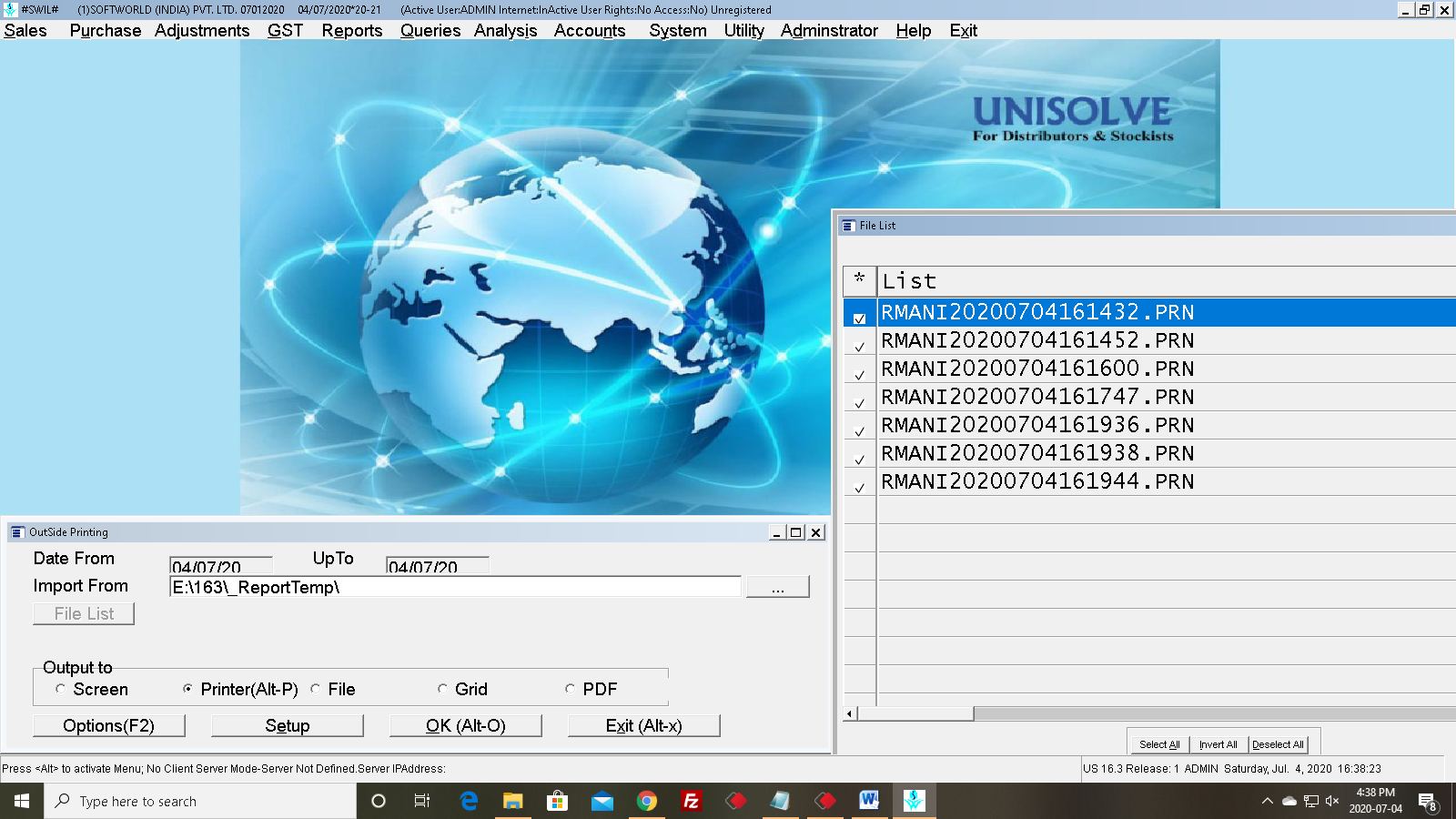This screenshot has width=1456, height=819.
Task: Open Mail app from taskbar
Action: [602, 801]
